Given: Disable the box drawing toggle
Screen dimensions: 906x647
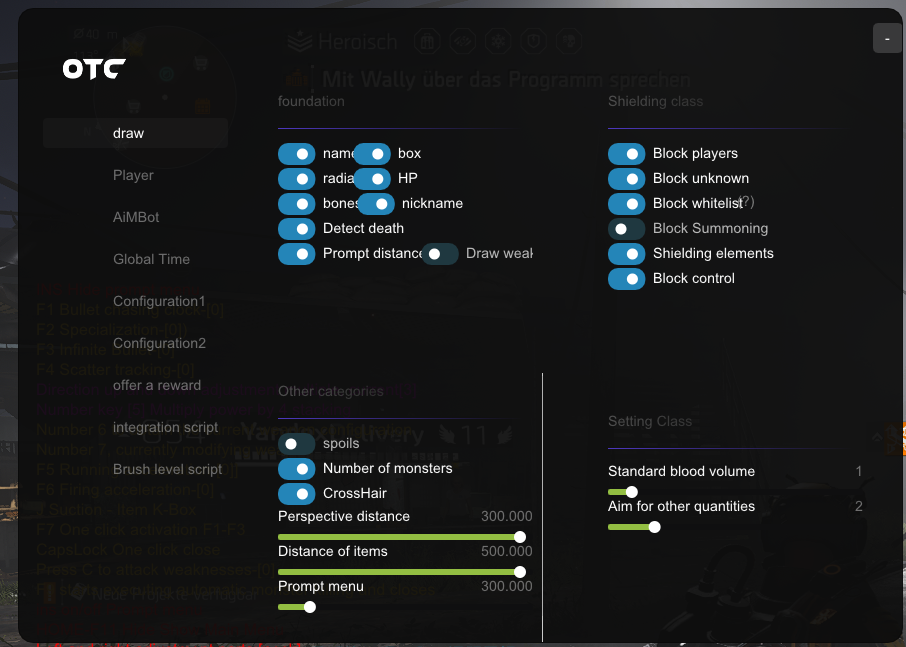Looking at the screenshot, I should click(372, 154).
